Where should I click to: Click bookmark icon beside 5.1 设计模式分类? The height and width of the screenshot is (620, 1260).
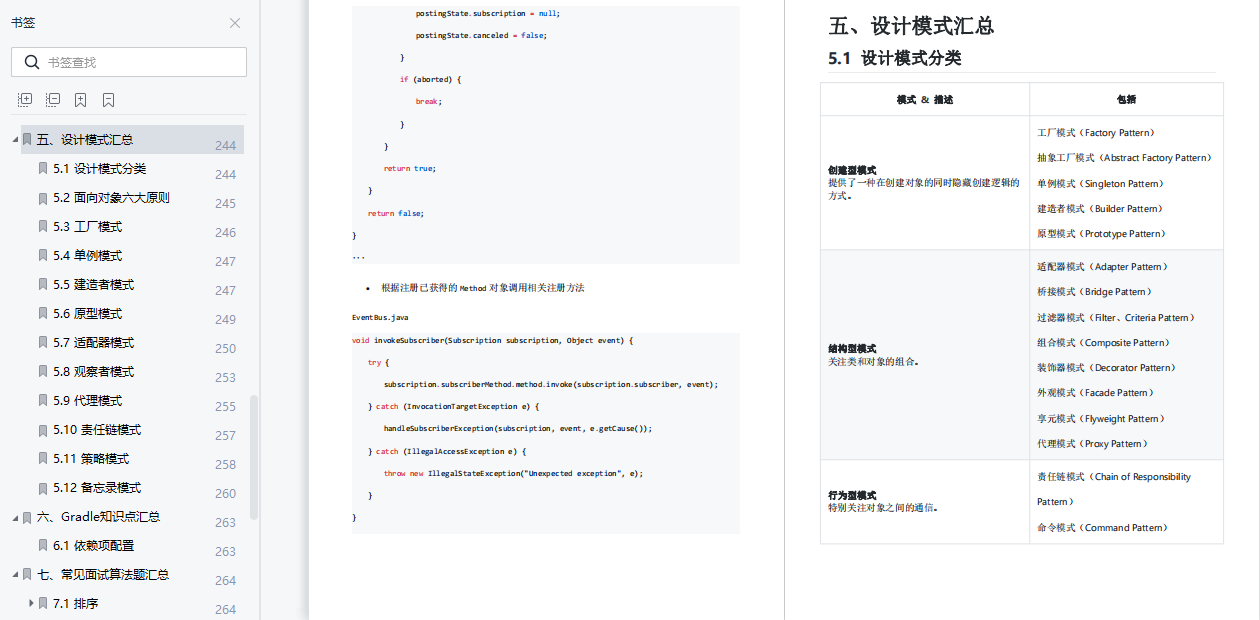coord(43,169)
